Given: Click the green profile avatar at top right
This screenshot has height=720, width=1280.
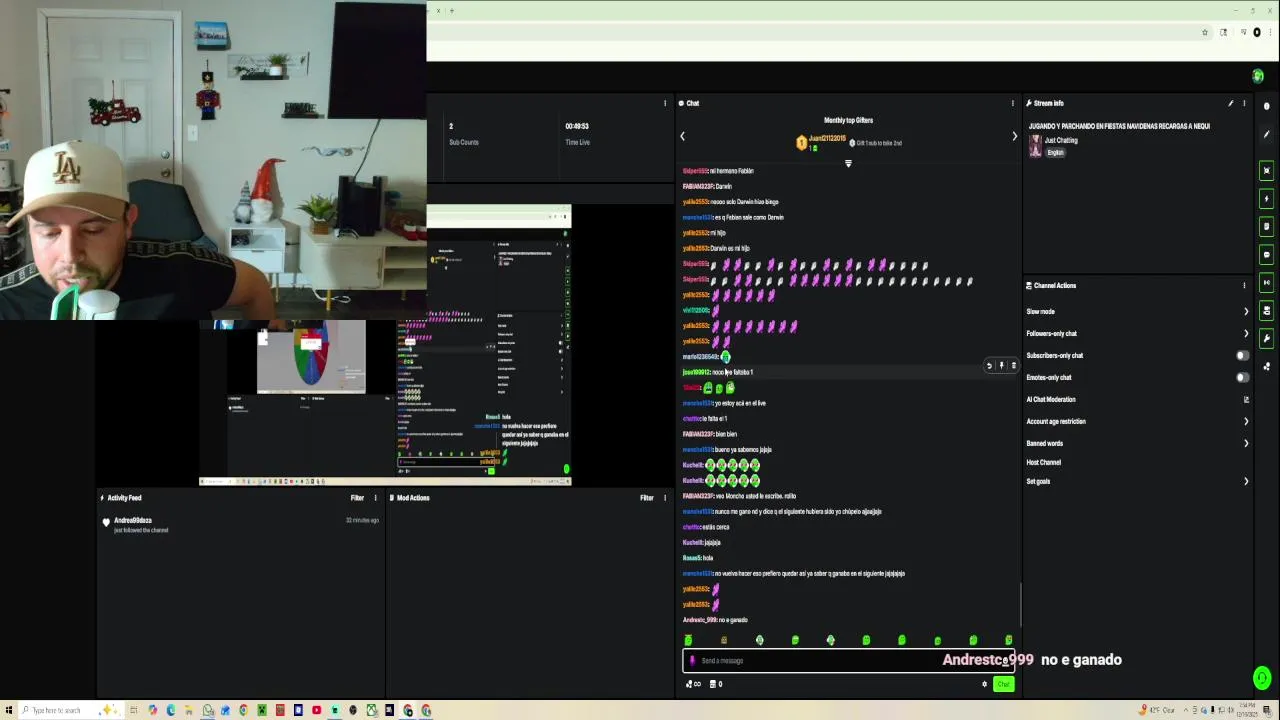Looking at the screenshot, I should (1258, 76).
